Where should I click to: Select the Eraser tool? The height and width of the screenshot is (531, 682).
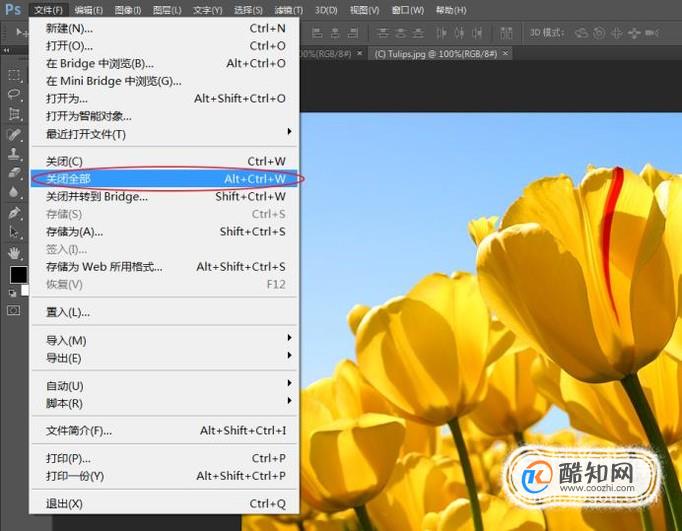[14, 173]
